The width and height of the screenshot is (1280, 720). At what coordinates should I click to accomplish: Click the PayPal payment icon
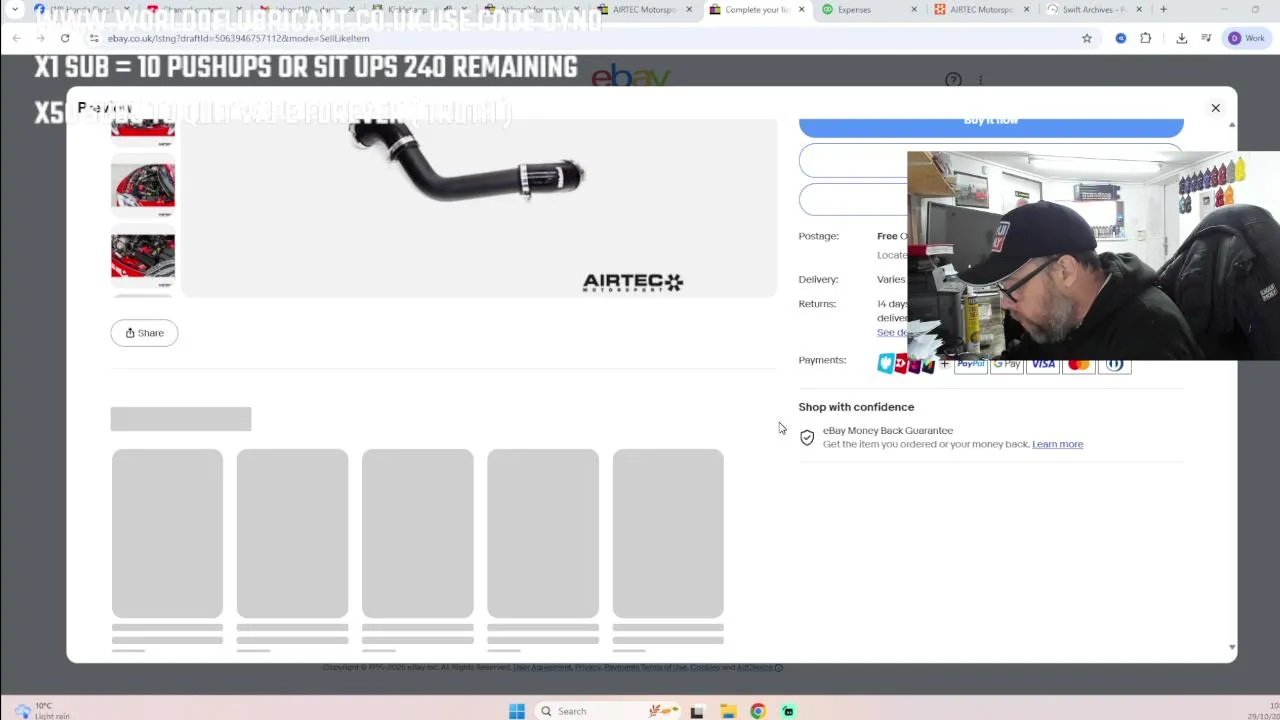tap(970, 364)
